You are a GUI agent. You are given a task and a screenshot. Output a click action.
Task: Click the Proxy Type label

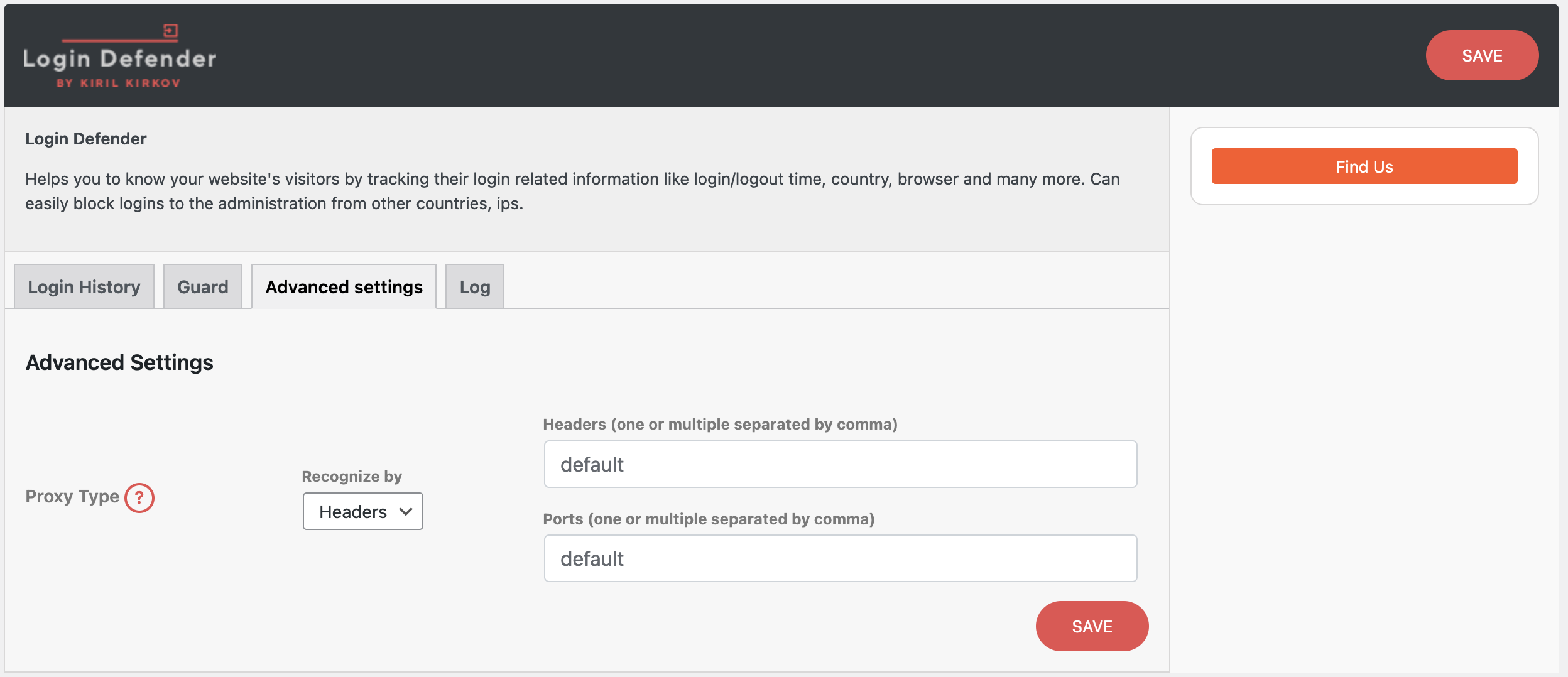71,496
